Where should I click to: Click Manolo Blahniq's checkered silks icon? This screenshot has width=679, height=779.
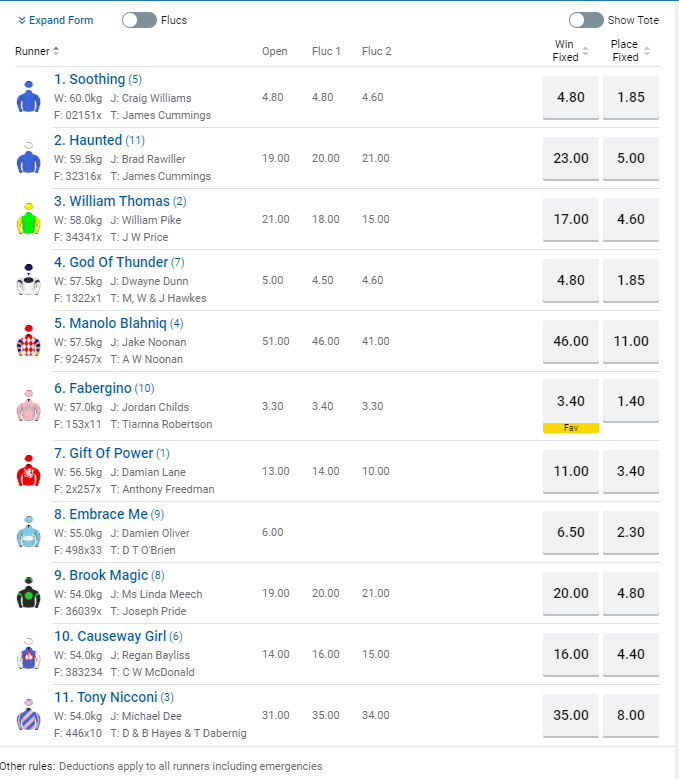(27, 341)
